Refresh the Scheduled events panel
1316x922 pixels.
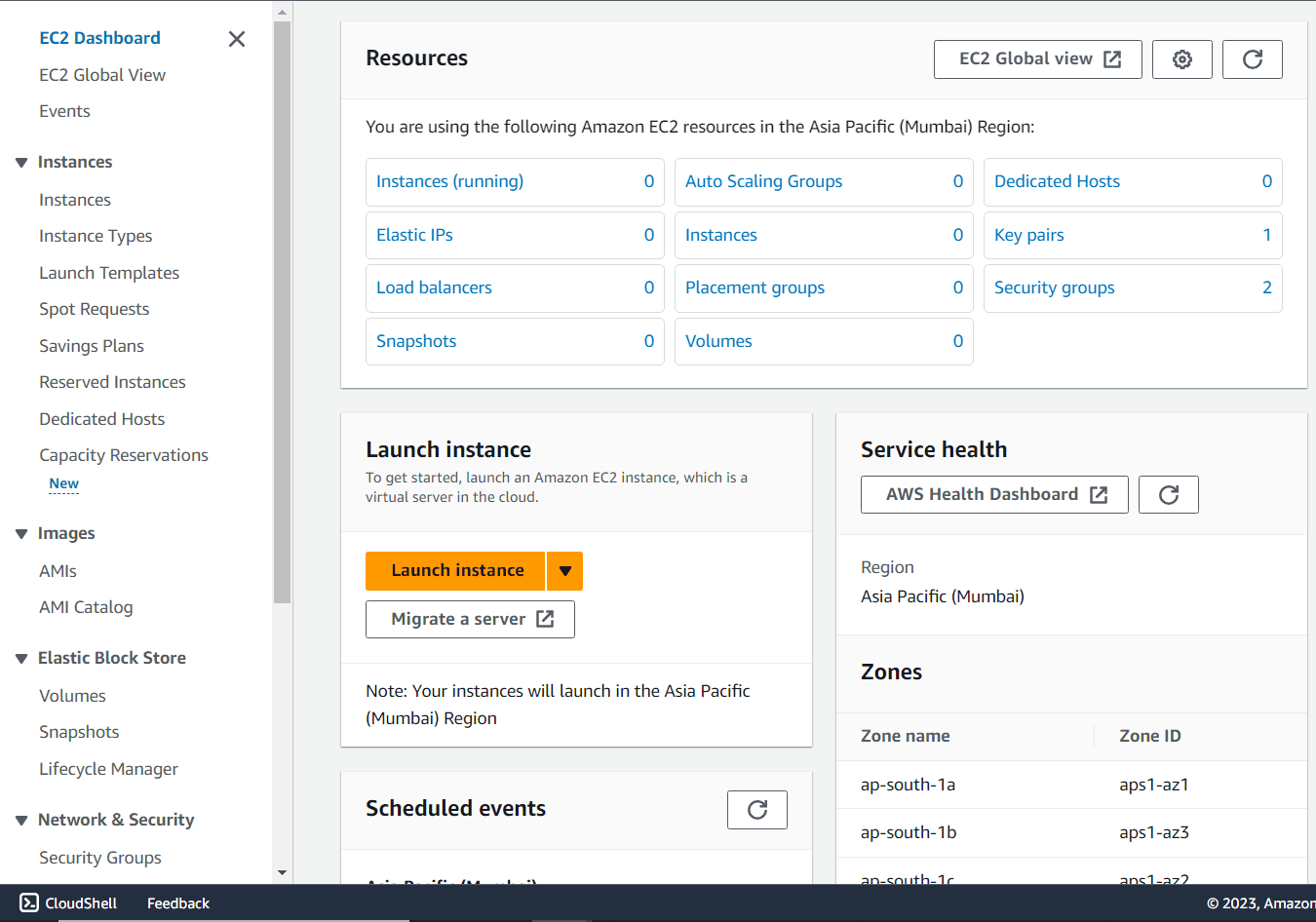(756, 809)
